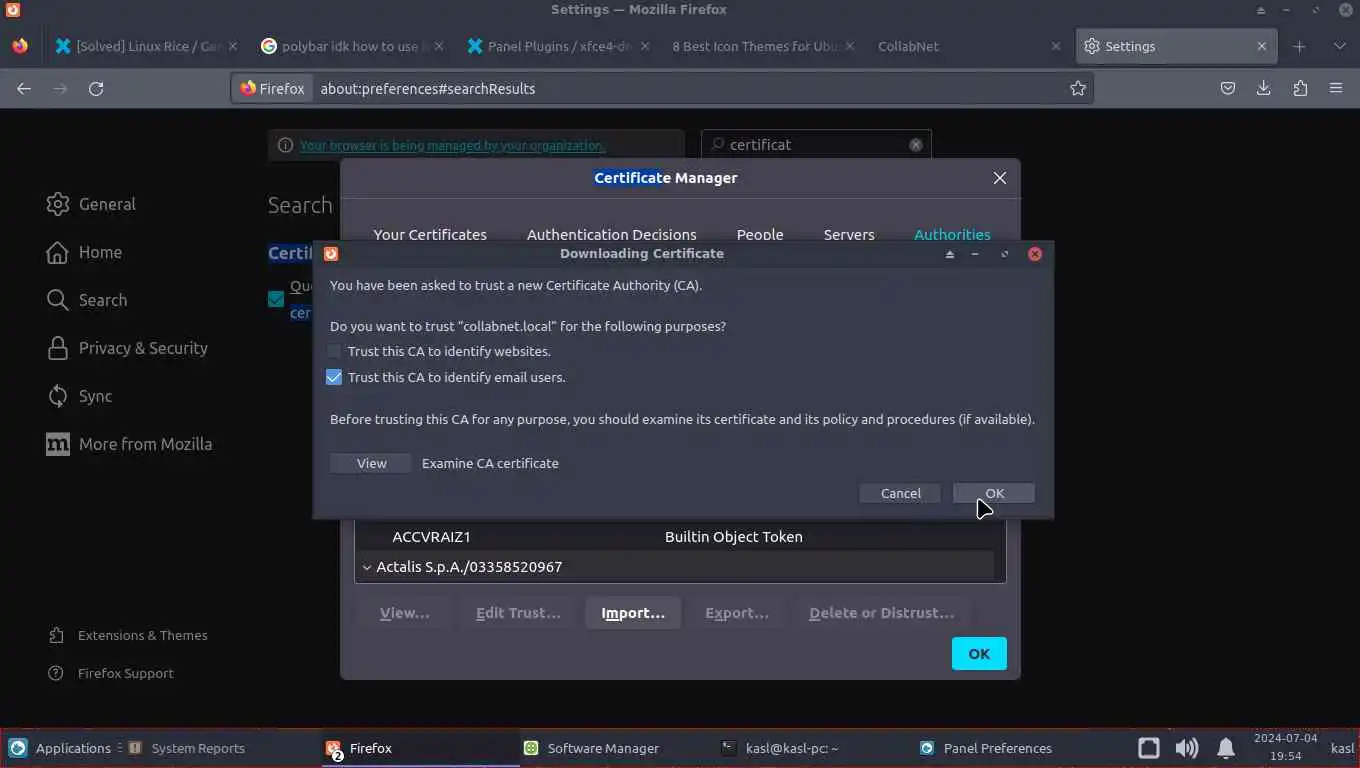1360x768 pixels.
Task: Switch to the Your Certificates tab
Action: (430, 235)
